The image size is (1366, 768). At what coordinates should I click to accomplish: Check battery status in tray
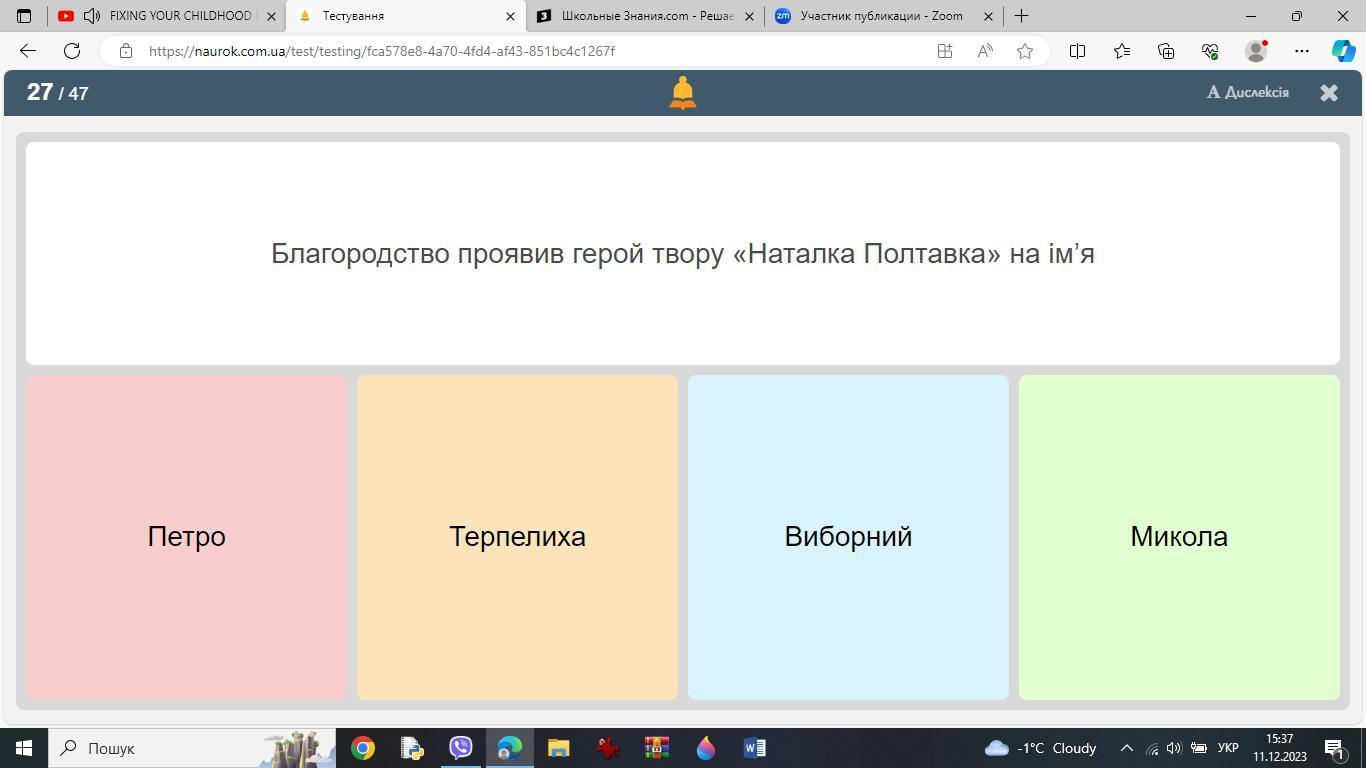point(1198,748)
